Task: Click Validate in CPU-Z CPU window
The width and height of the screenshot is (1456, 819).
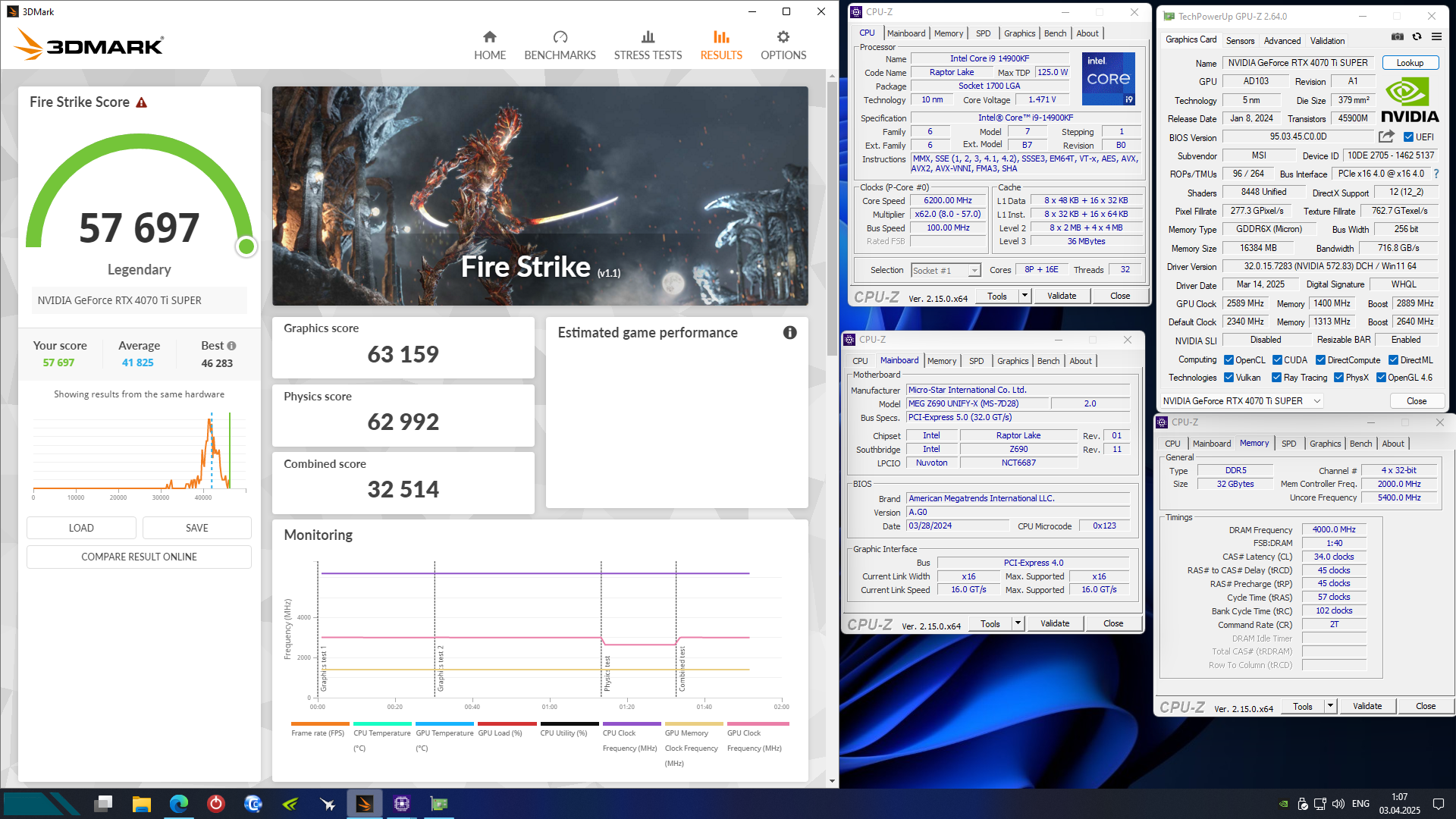Action: point(1062,296)
